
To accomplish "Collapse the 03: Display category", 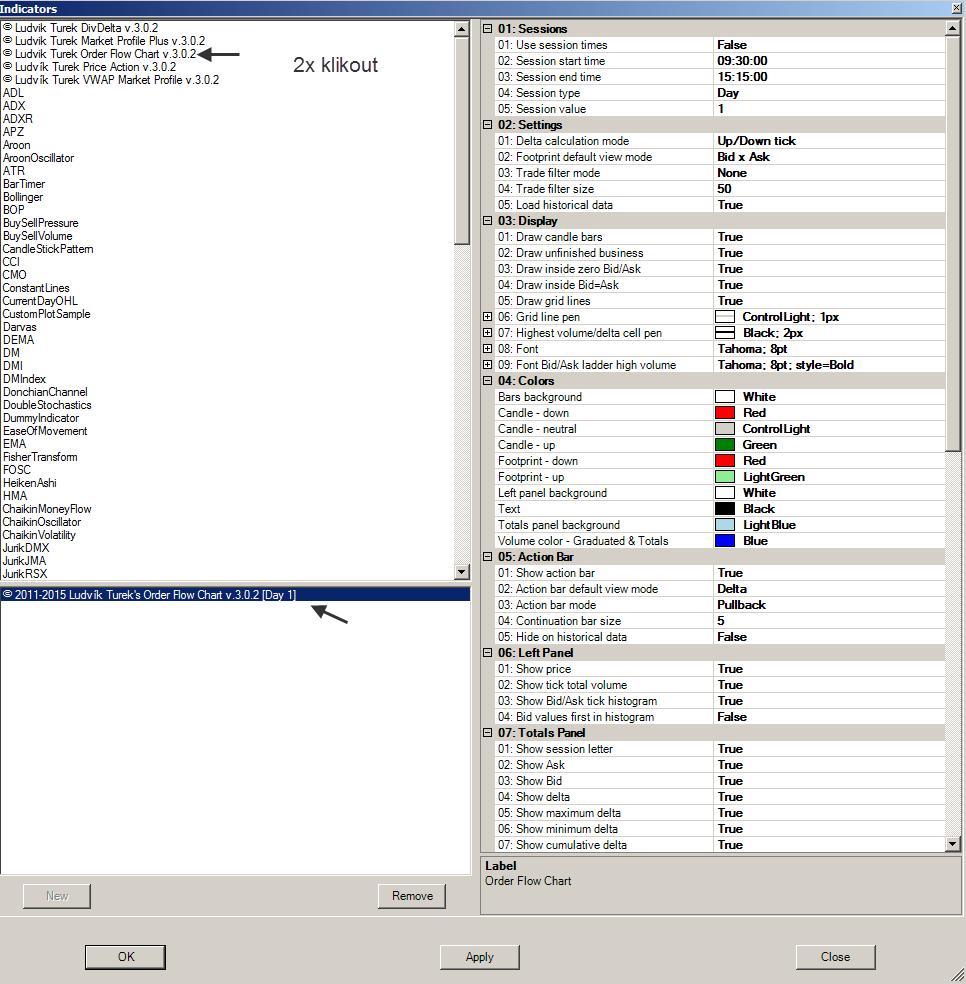I will pyautogui.click(x=488, y=221).
